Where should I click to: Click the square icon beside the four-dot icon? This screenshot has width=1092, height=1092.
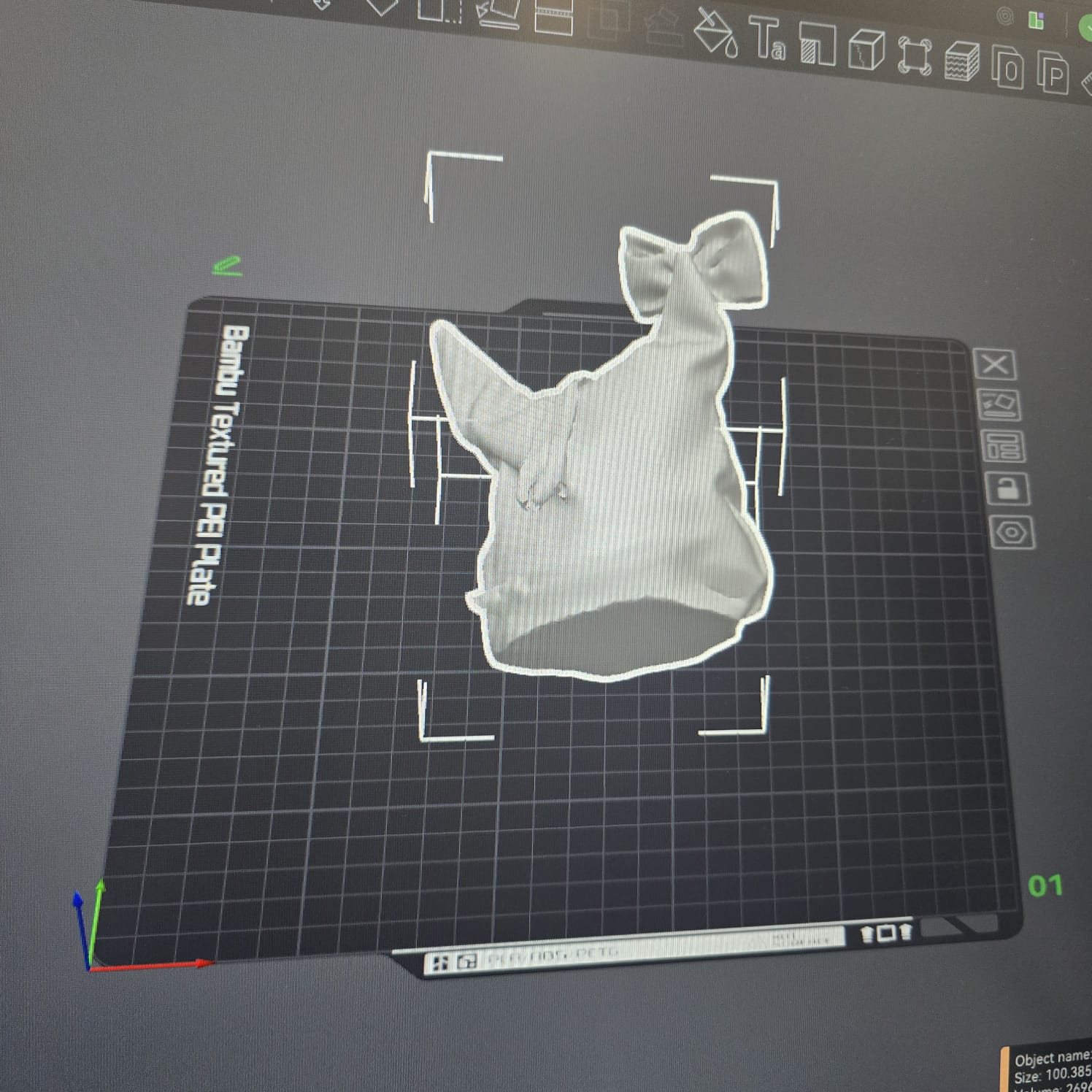(466, 962)
